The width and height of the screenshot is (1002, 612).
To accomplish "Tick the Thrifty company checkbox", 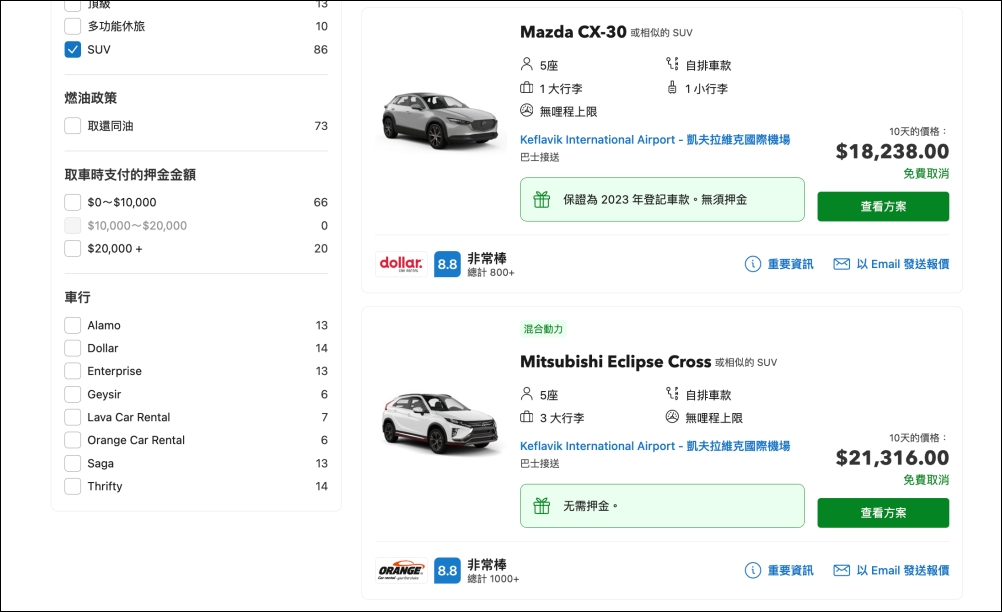I will tap(73, 486).
